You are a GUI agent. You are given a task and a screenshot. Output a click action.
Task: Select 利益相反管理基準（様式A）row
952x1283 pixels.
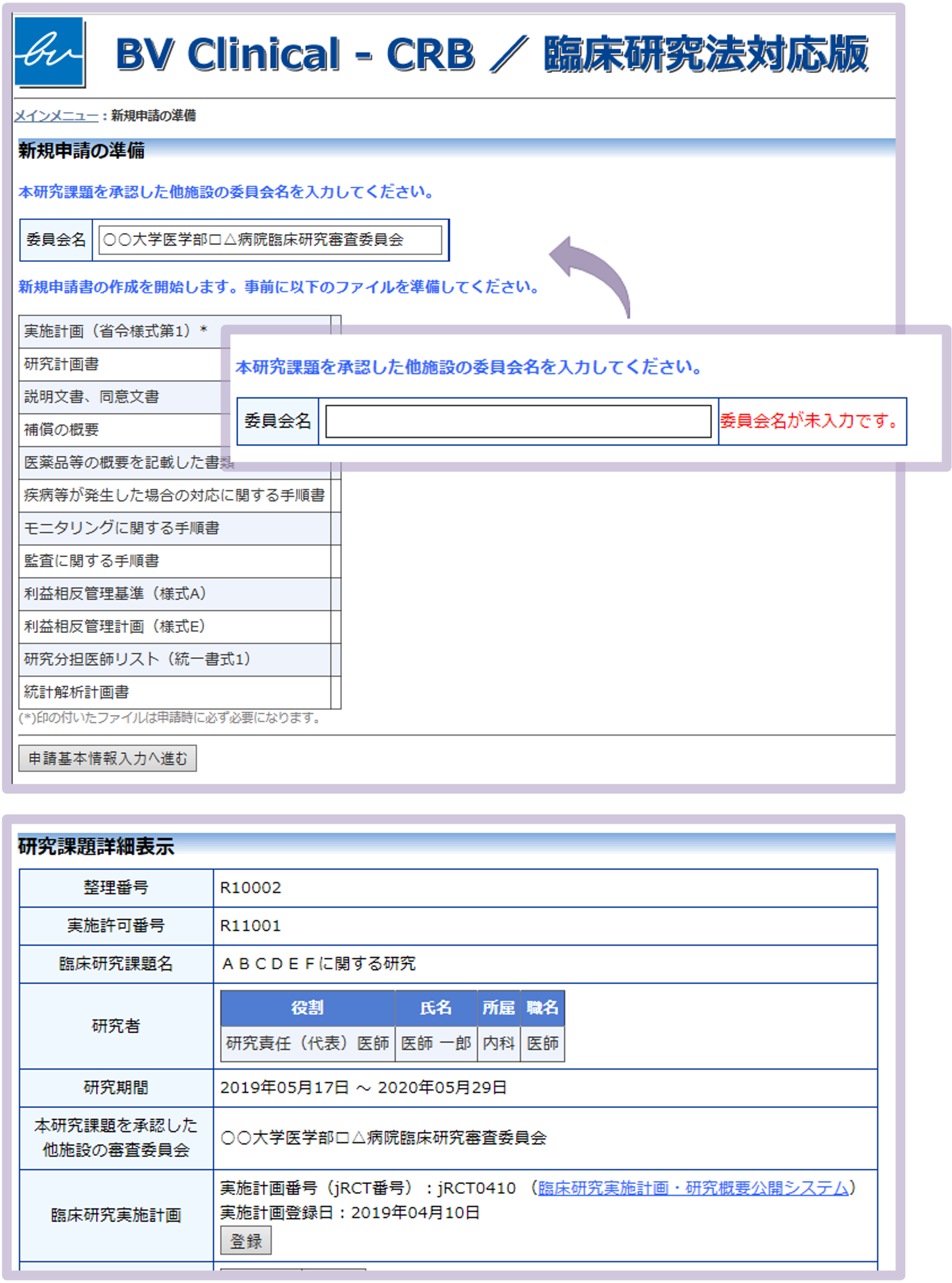pyautogui.click(x=180, y=594)
